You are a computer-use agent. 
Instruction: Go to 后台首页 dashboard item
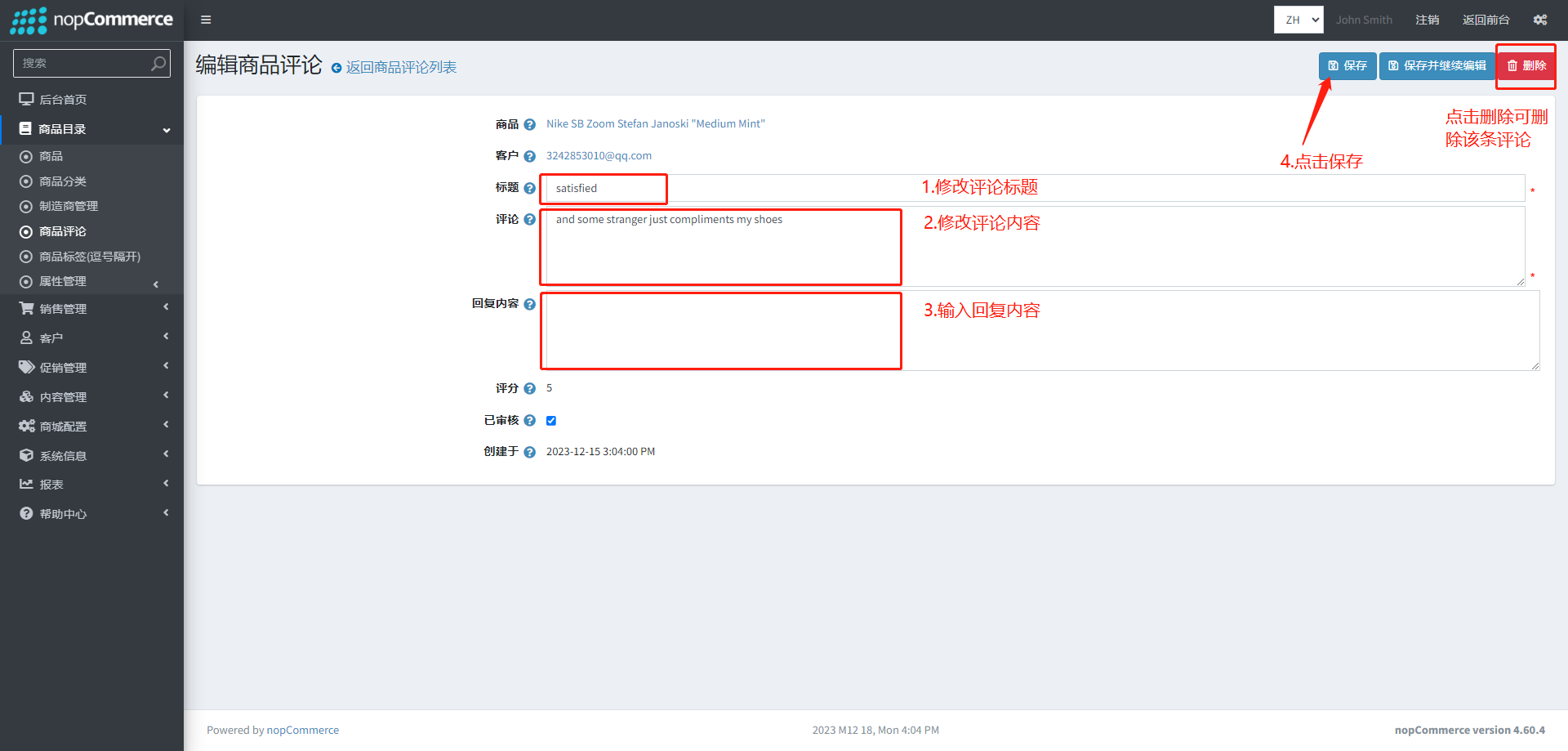pos(63,100)
